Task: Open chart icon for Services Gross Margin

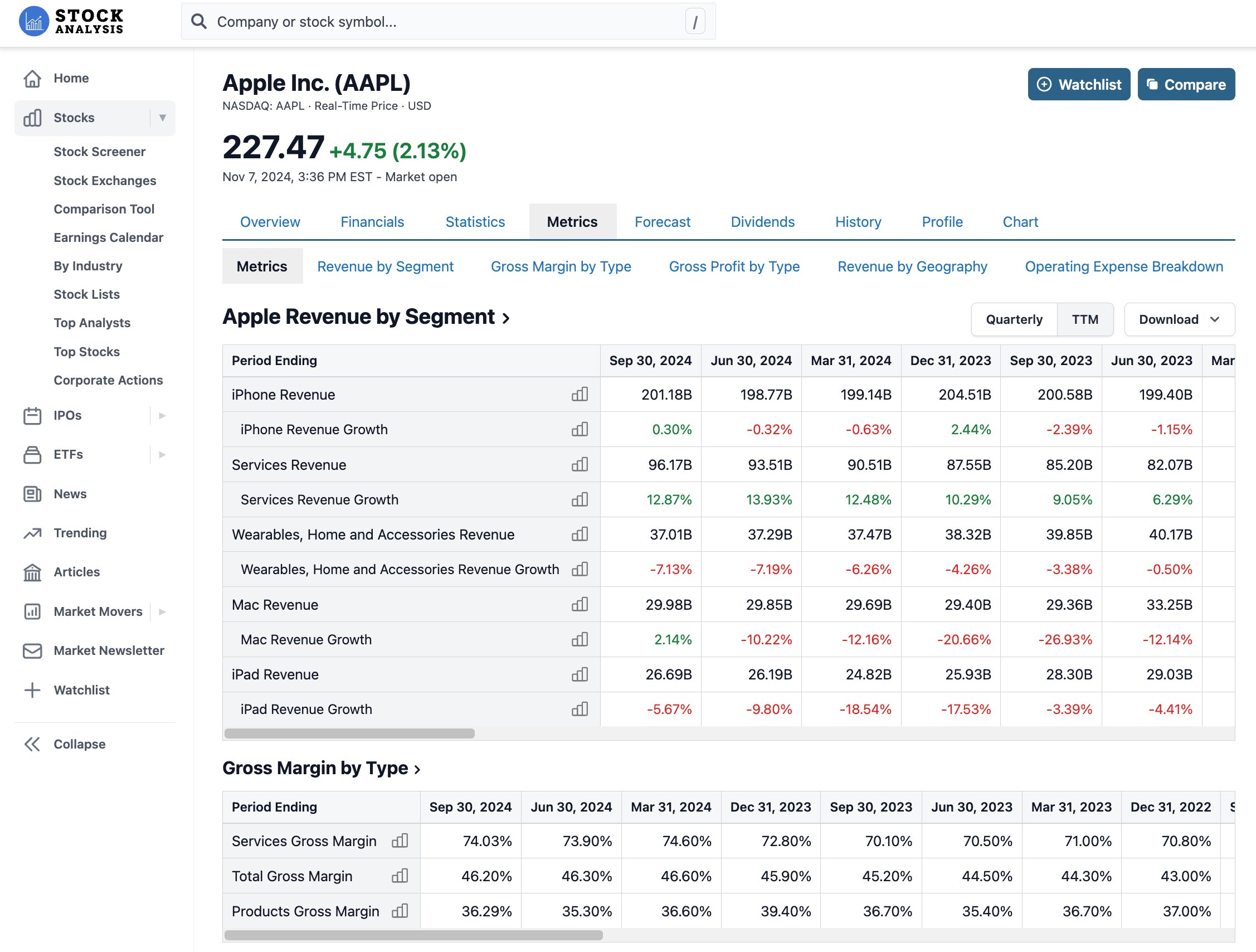Action: tap(400, 841)
